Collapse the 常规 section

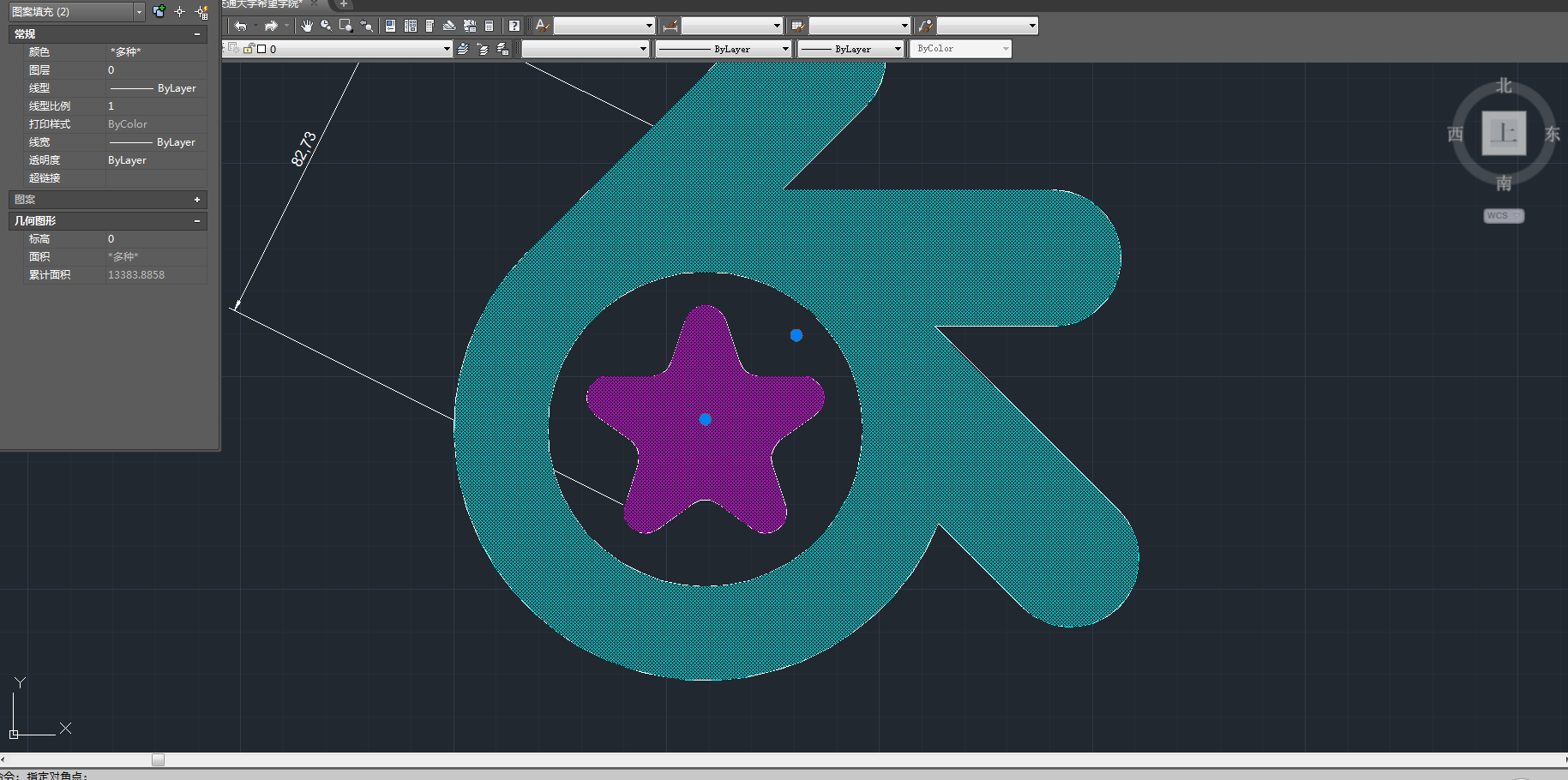197,34
